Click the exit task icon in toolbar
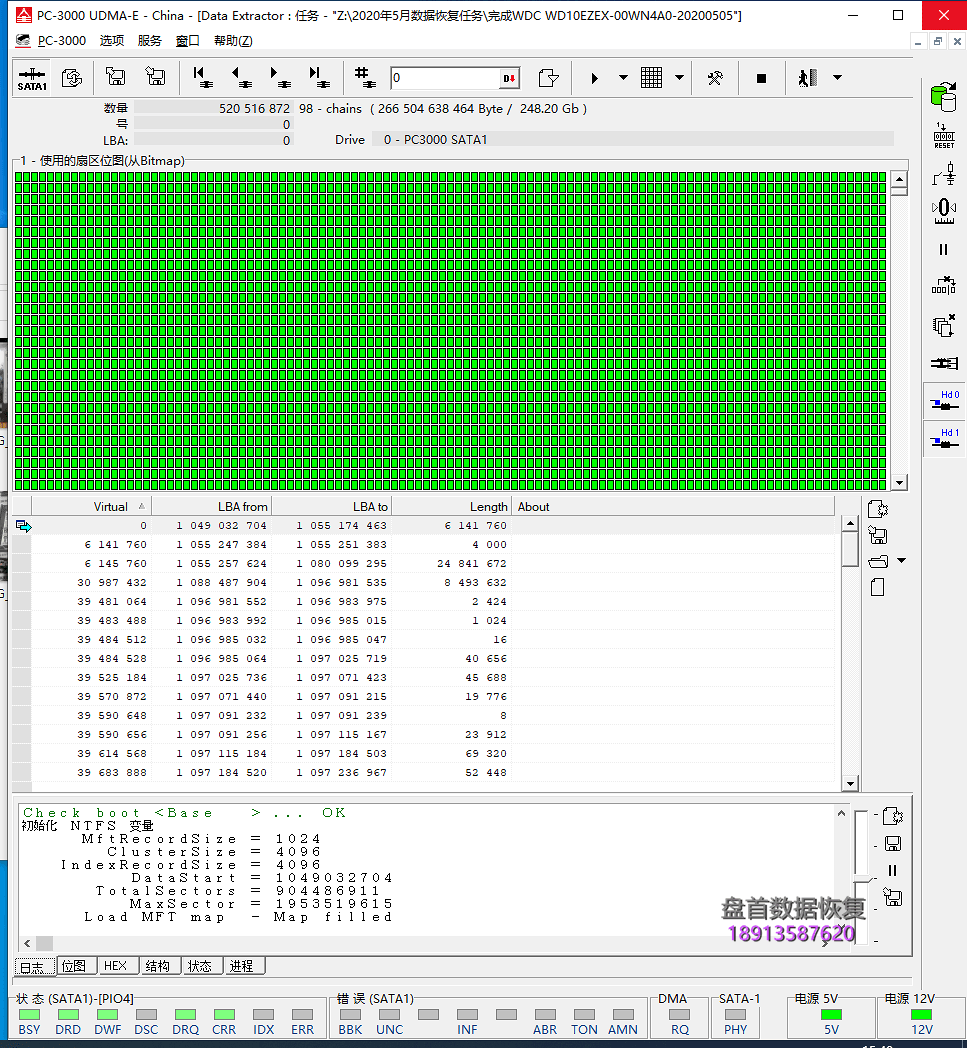Image resolution: width=967 pixels, height=1048 pixels. (x=808, y=78)
